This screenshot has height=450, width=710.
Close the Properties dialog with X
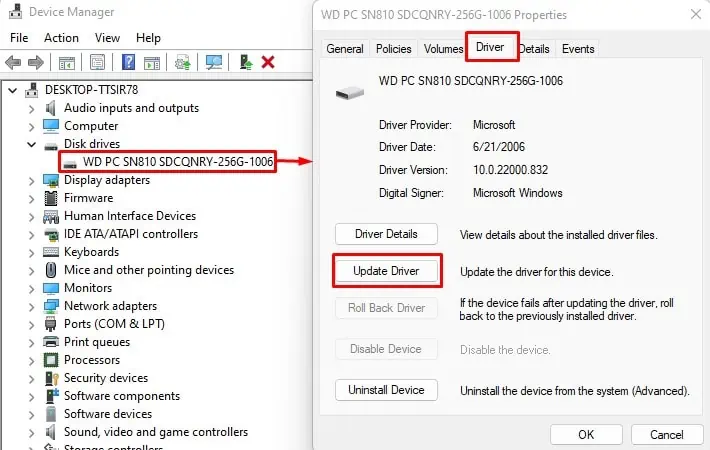click(x=696, y=14)
